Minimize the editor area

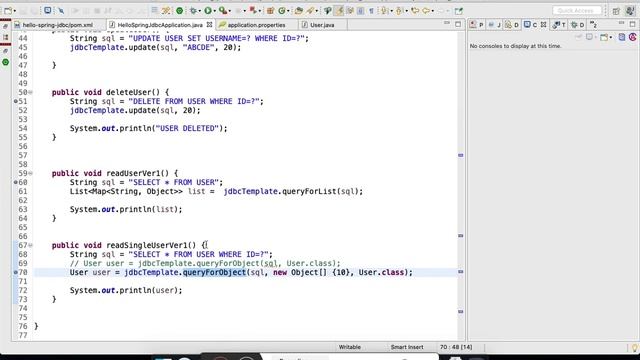coord(447,23)
